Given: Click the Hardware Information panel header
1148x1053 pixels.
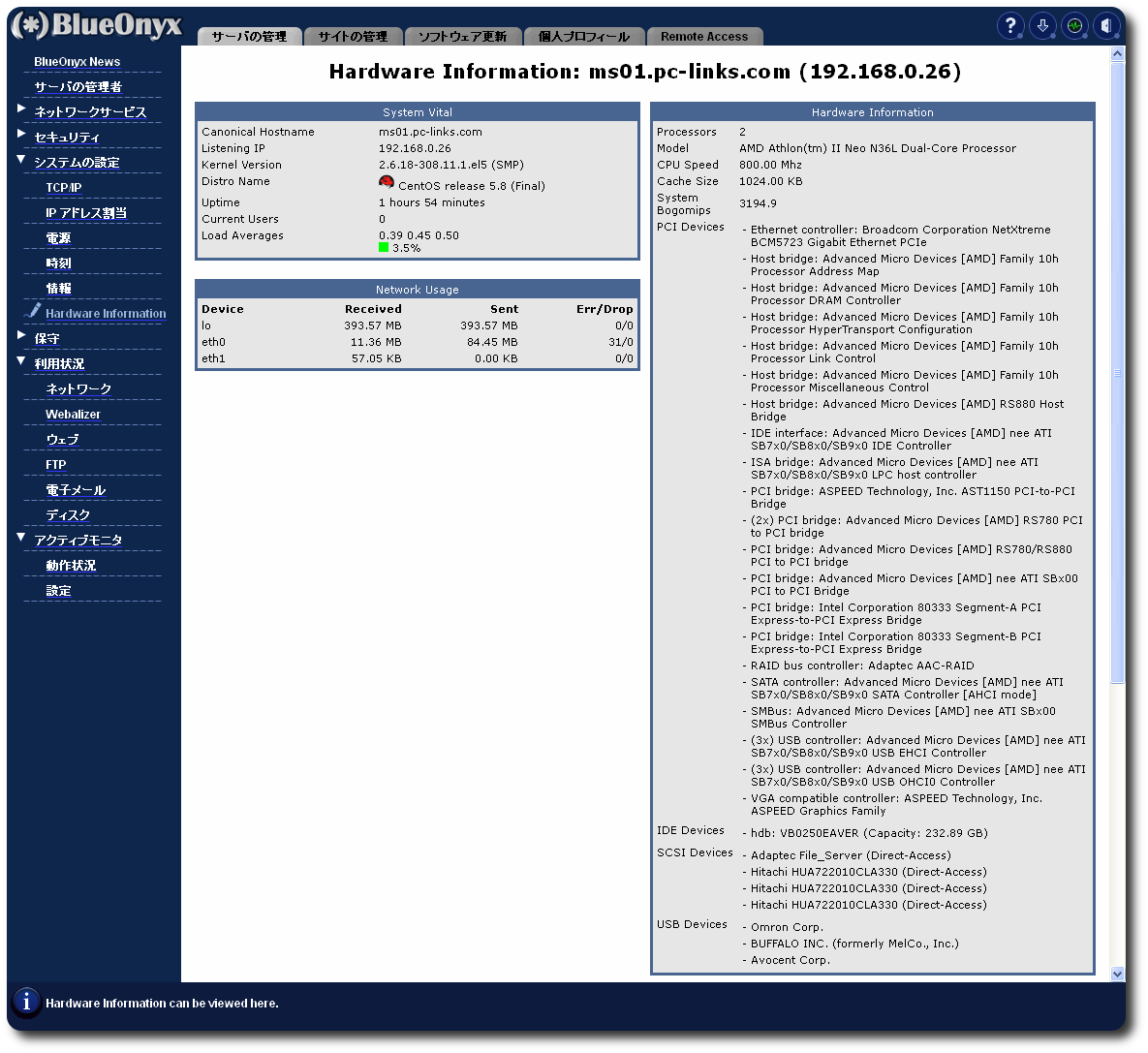Looking at the screenshot, I should 873,112.
